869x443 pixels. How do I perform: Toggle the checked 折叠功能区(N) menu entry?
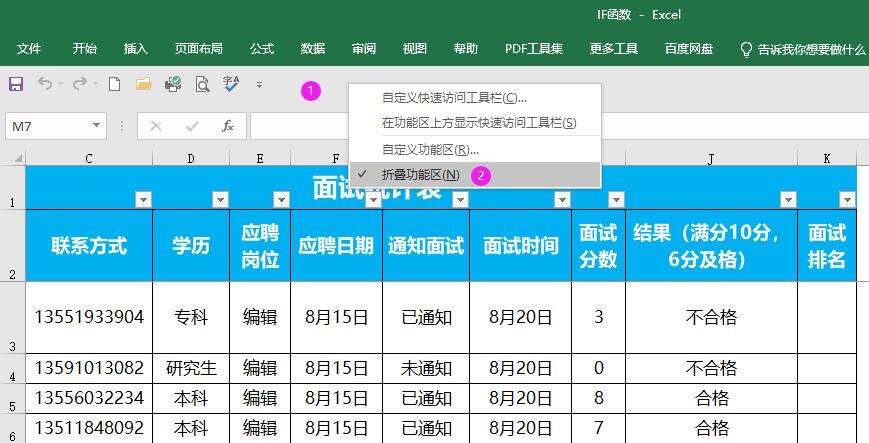tap(475, 175)
